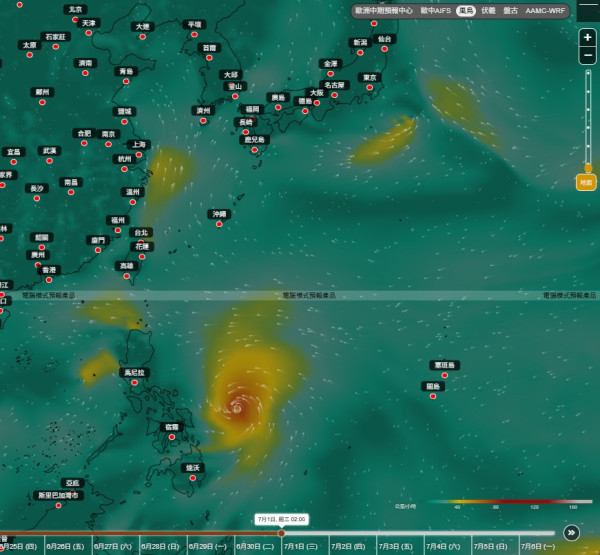
Task: Zoom out the map with minus button
Action: click(587, 55)
